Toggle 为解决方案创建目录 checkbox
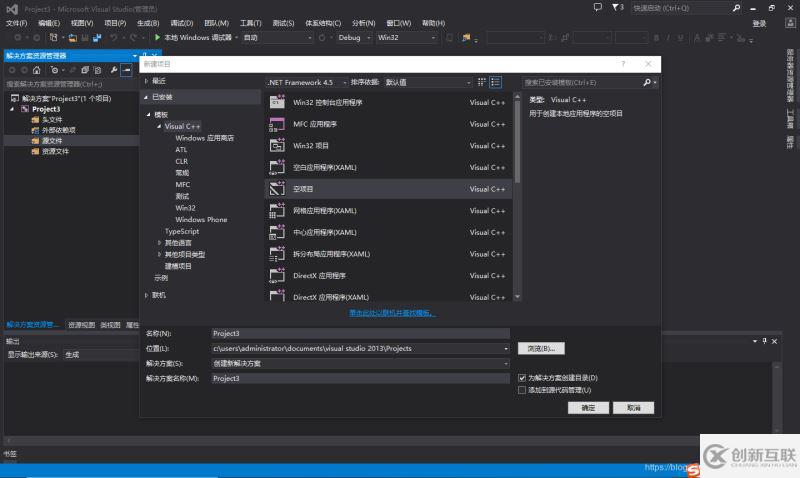This screenshot has height=478, width=800. 521,378
